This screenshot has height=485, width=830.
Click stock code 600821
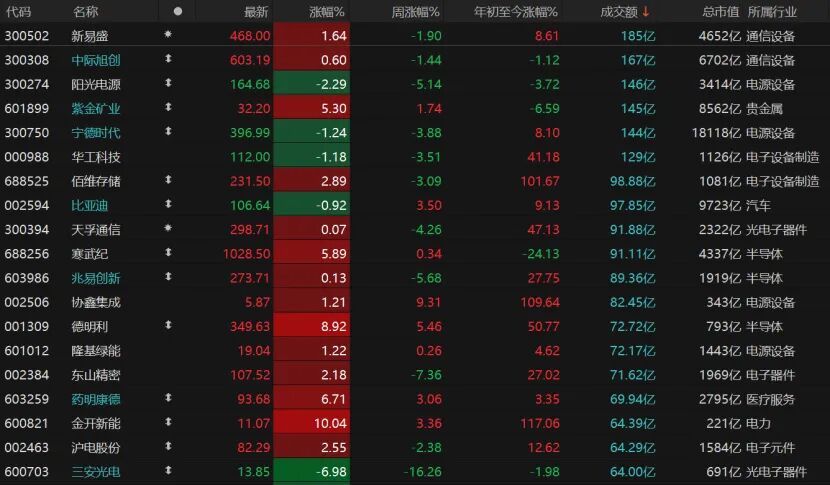pos(26,424)
